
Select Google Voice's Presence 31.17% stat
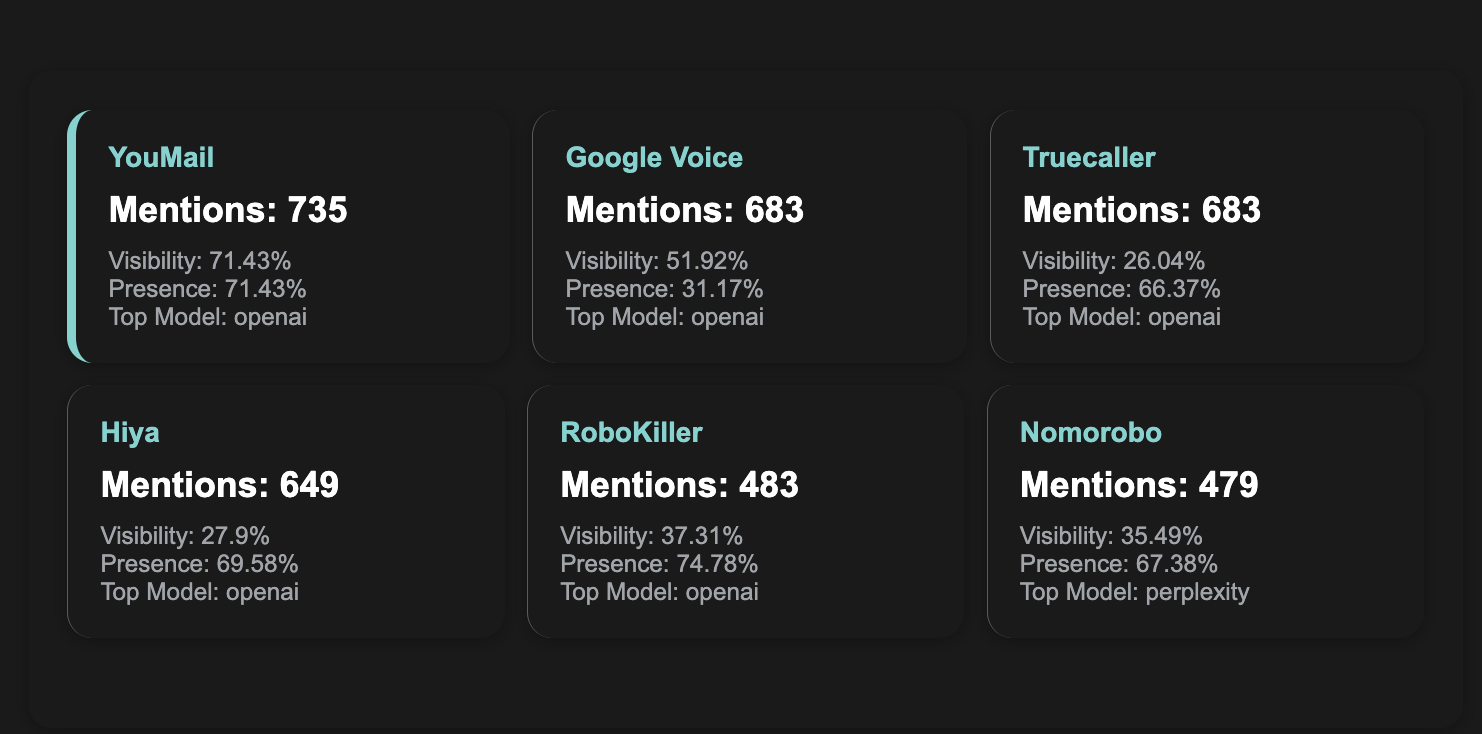point(665,289)
